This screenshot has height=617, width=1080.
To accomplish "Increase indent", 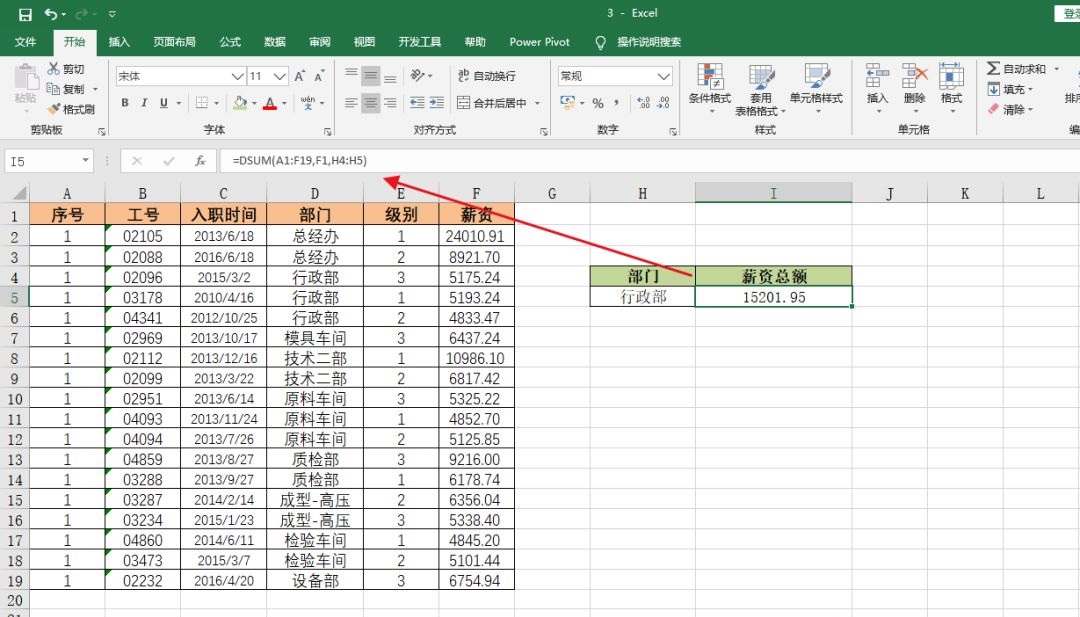I will pyautogui.click(x=437, y=103).
